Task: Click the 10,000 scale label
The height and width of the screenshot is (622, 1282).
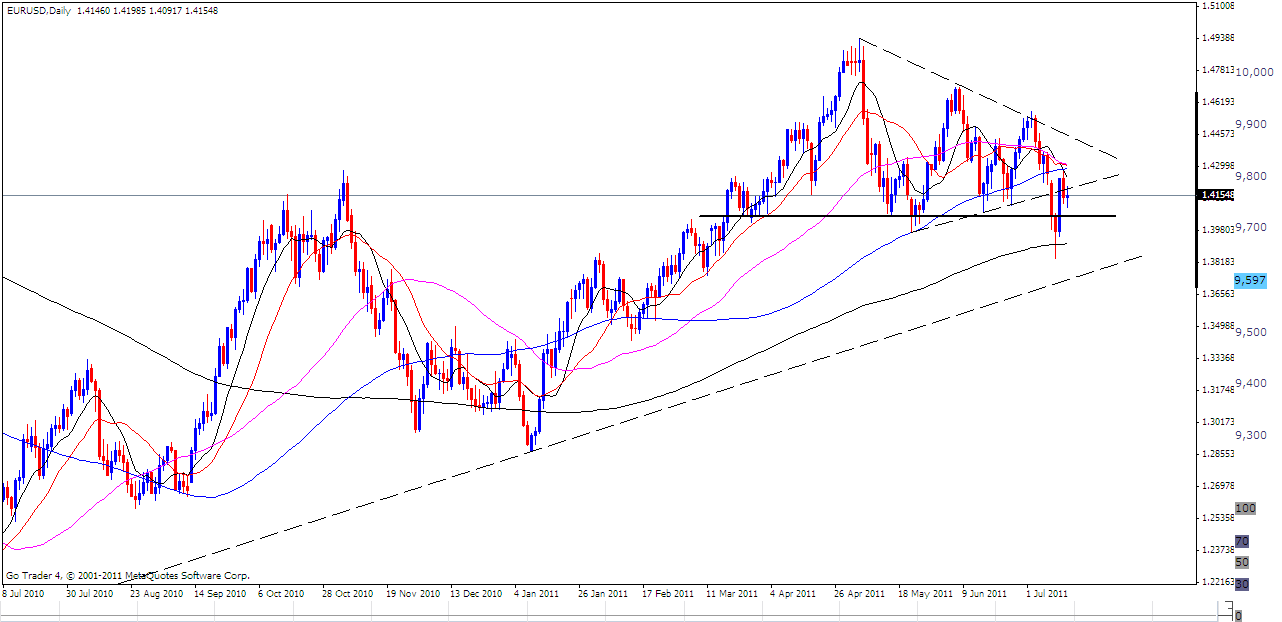Action: (1256, 72)
